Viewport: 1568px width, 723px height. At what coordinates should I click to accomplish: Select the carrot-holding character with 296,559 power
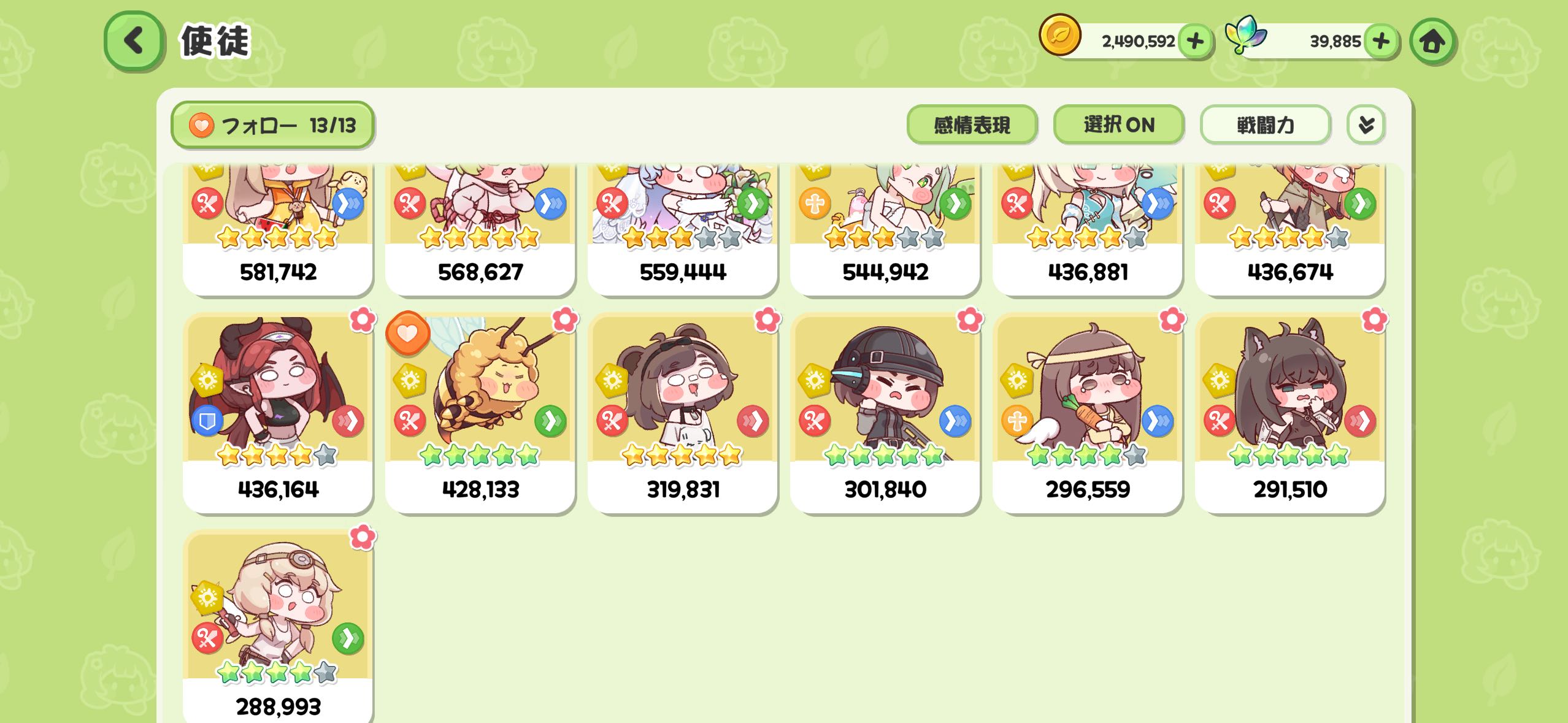pyautogui.click(x=1087, y=413)
